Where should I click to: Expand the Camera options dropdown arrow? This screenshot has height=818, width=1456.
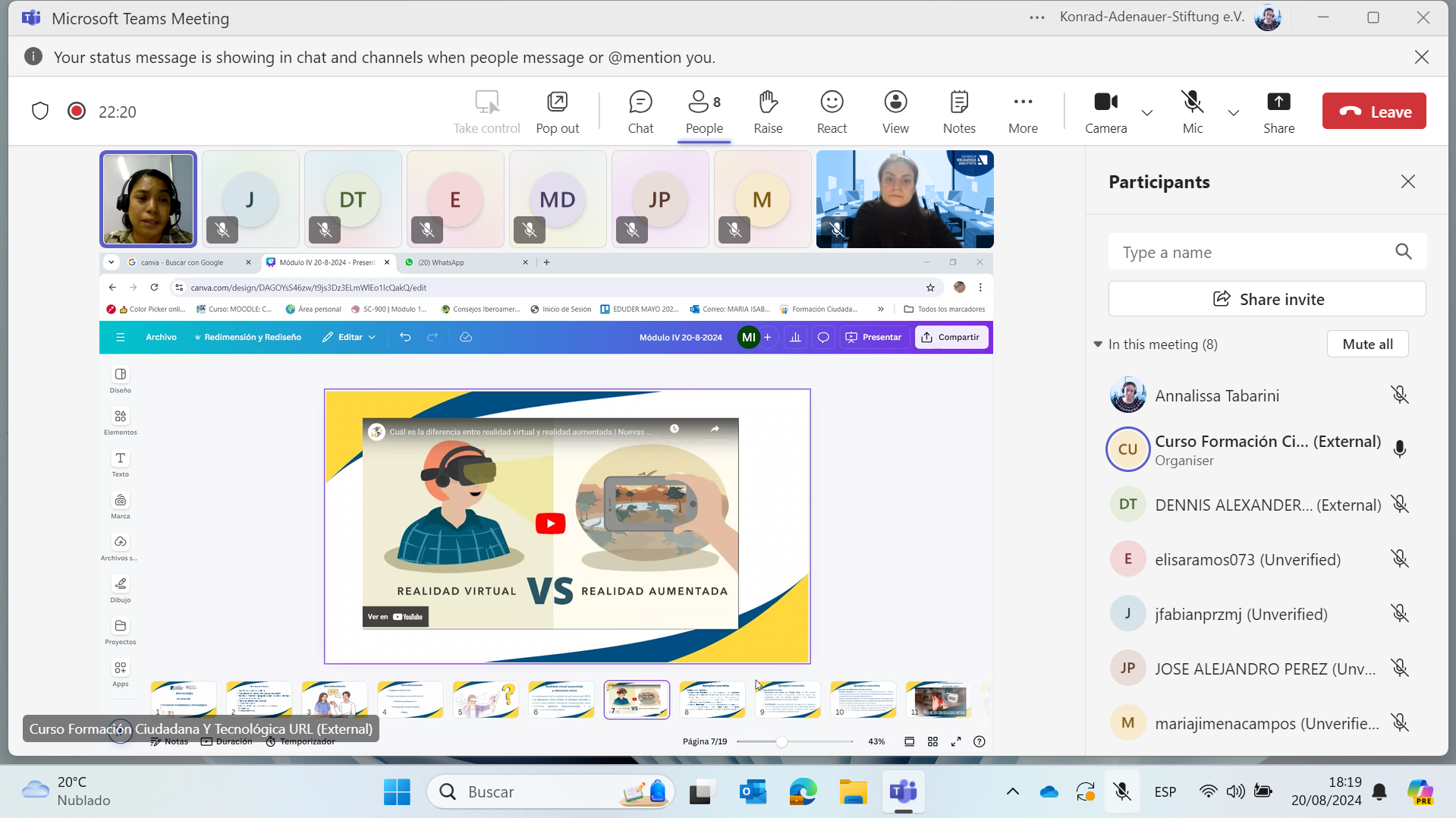tap(1147, 113)
